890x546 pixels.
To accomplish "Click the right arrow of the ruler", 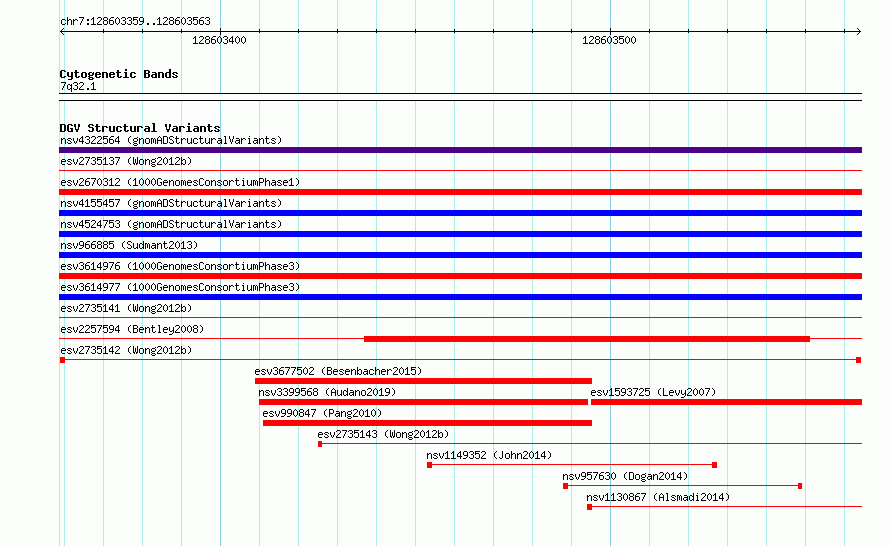I will pyautogui.click(x=858, y=31).
